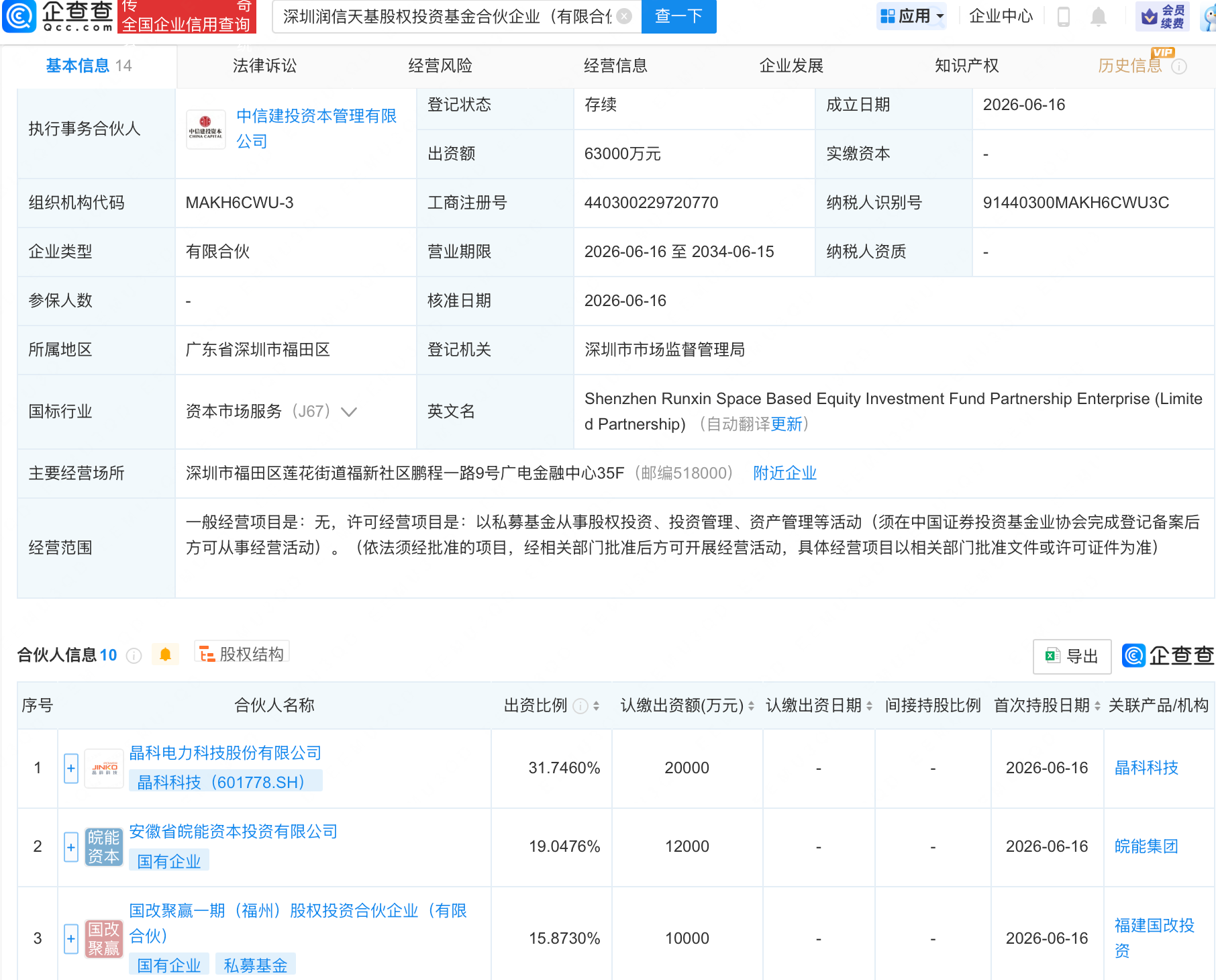Clear the search field with the X icon
Viewport: 1216px width, 980px height.
(624, 16)
